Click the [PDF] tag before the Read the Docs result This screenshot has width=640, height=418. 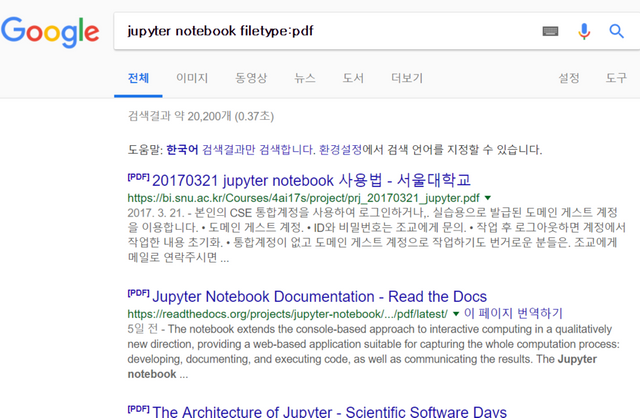point(138,293)
